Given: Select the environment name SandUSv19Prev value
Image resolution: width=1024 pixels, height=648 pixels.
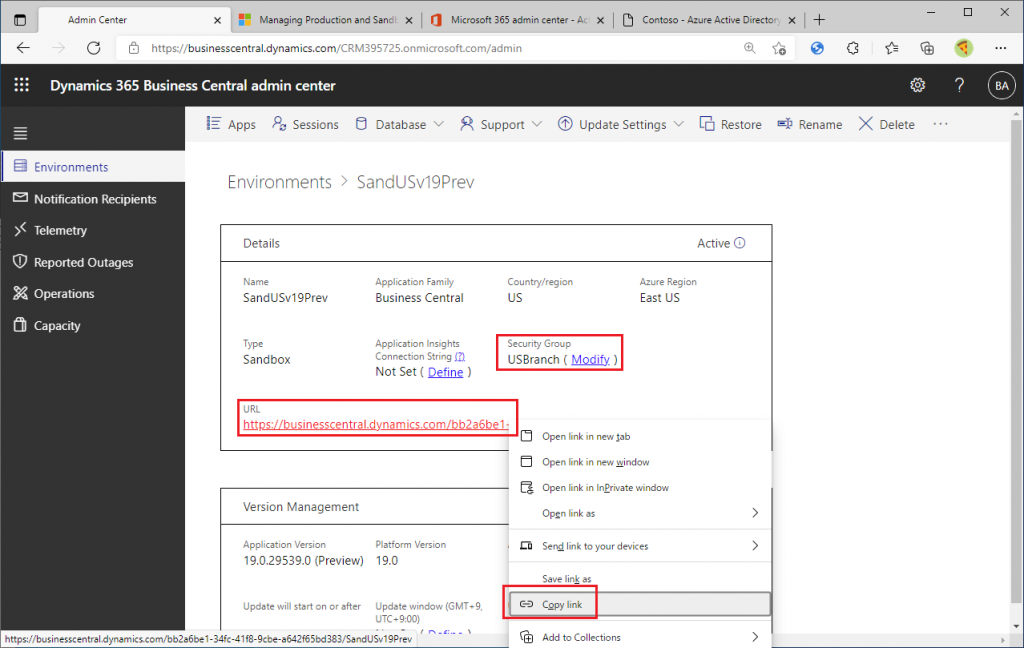Looking at the screenshot, I should (x=285, y=298).
